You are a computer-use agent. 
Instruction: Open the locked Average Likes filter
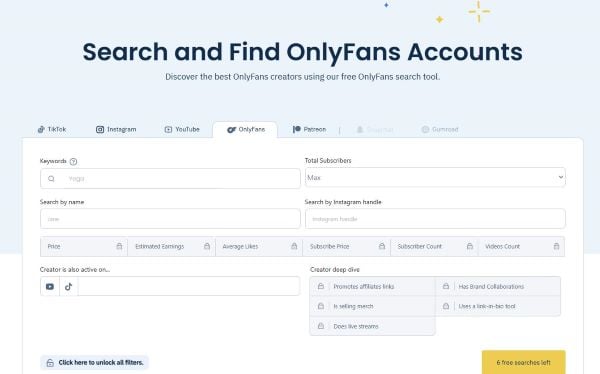pyautogui.click(x=259, y=247)
